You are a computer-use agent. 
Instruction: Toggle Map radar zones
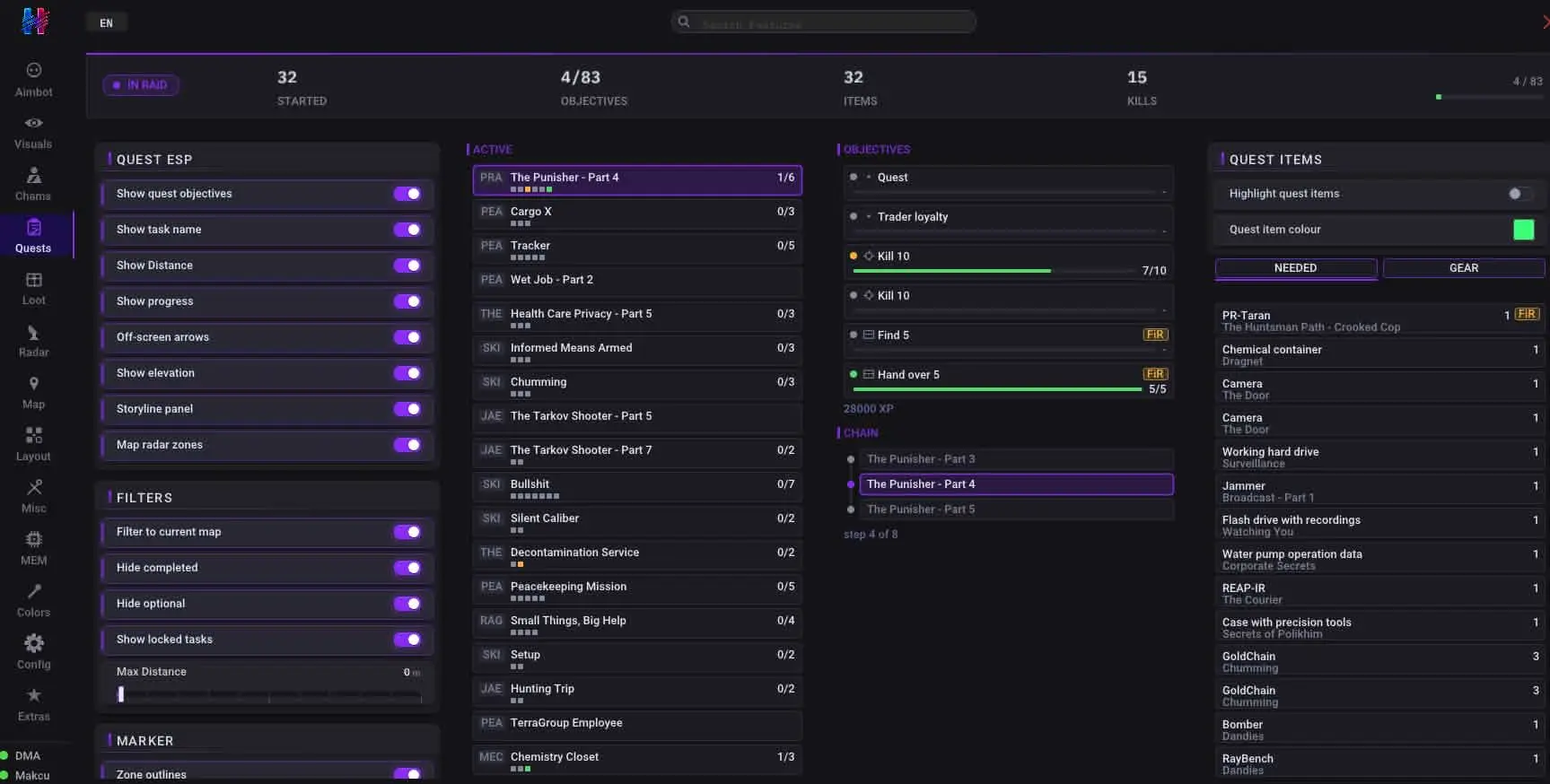[x=407, y=445]
